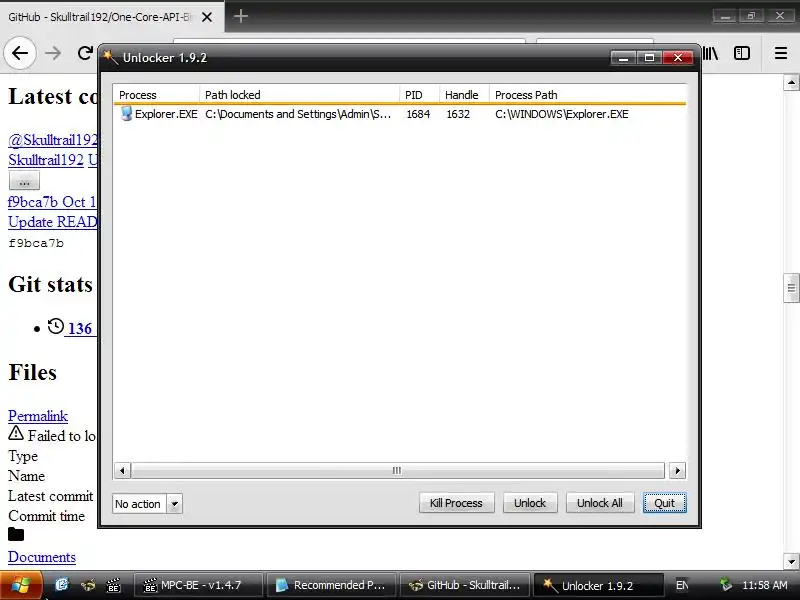Click the Update README commit link
The width and height of the screenshot is (800, 600).
pos(53,222)
